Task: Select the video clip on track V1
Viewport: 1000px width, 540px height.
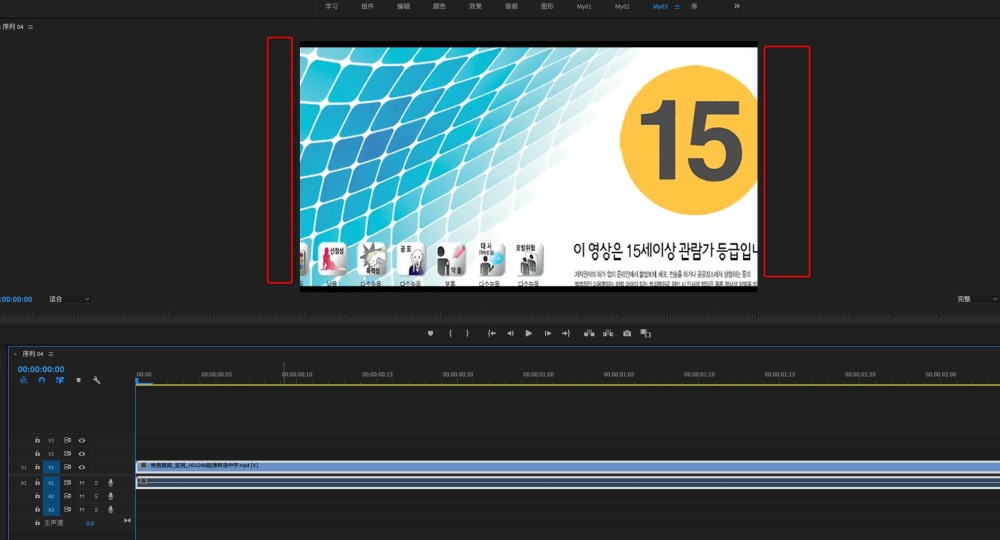Action: coord(568,467)
